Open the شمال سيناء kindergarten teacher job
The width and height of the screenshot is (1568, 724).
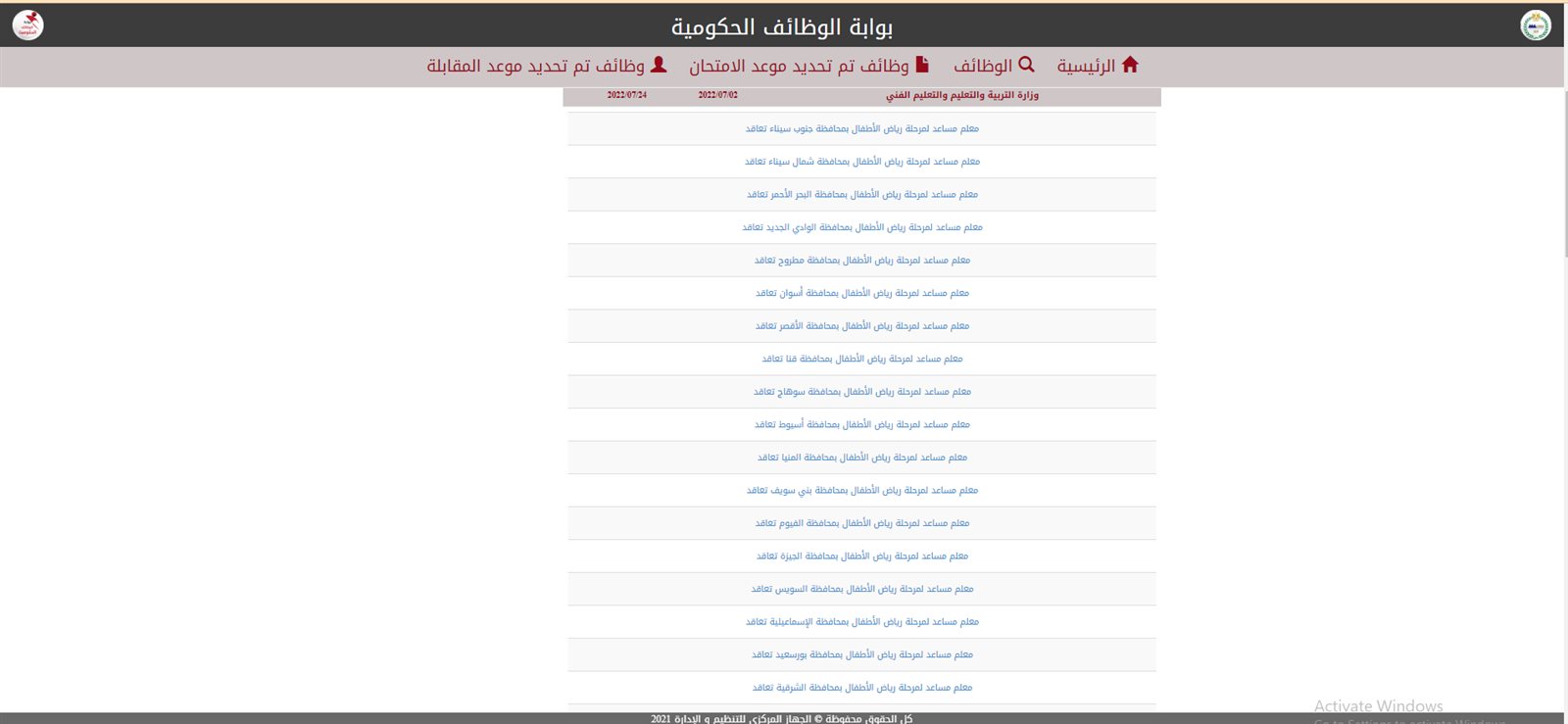(861, 162)
